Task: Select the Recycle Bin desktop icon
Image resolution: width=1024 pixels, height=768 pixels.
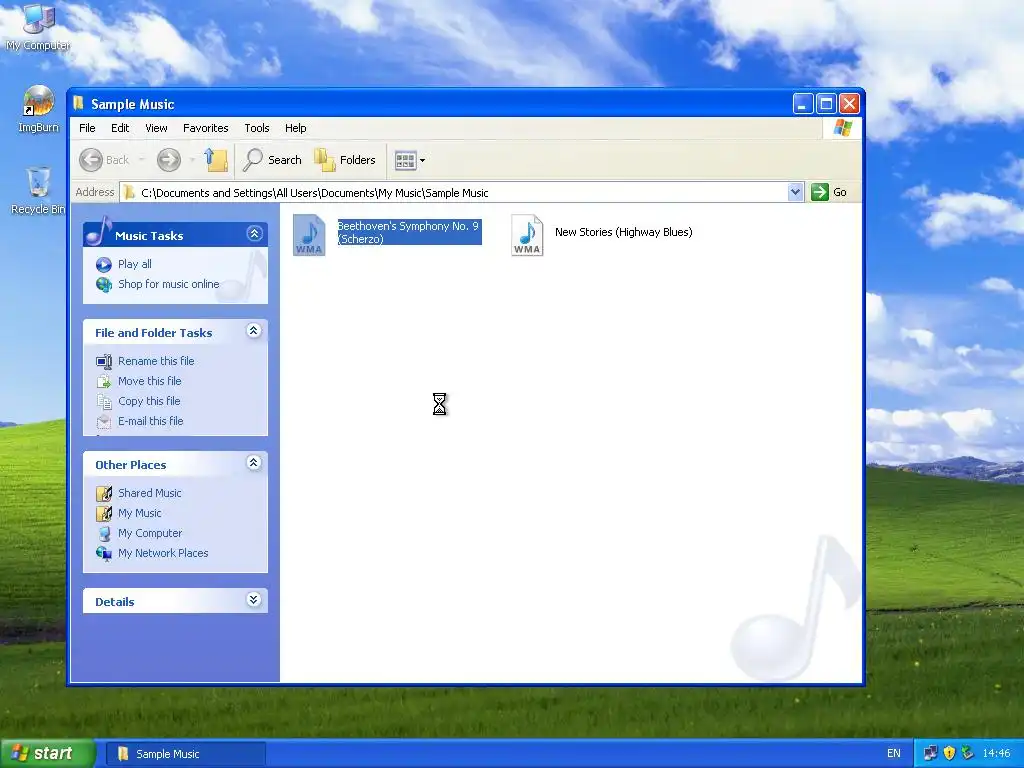Action: [38, 191]
